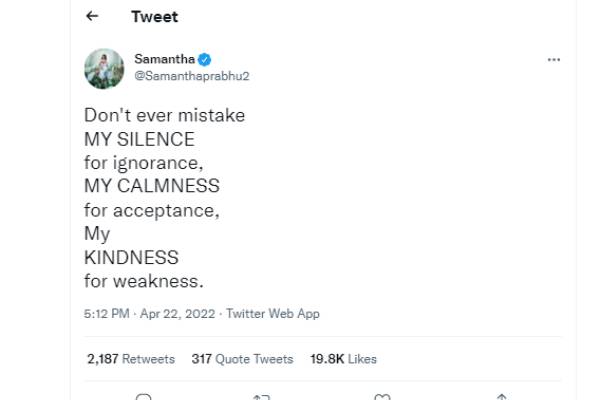Click the reply icon below the tweet
600x400 pixels.
144,397
